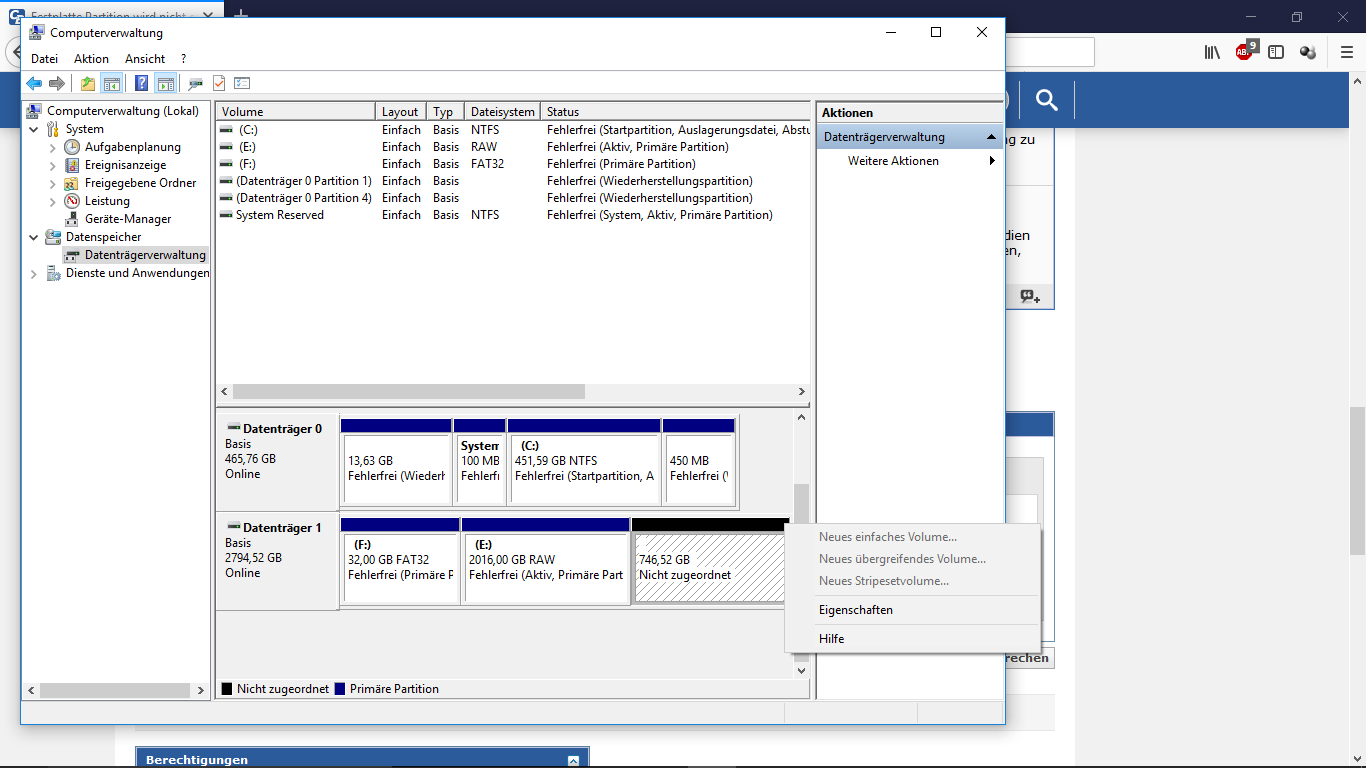Toggle the console tree pane toolbar button
The image size is (1366, 768).
[111, 83]
